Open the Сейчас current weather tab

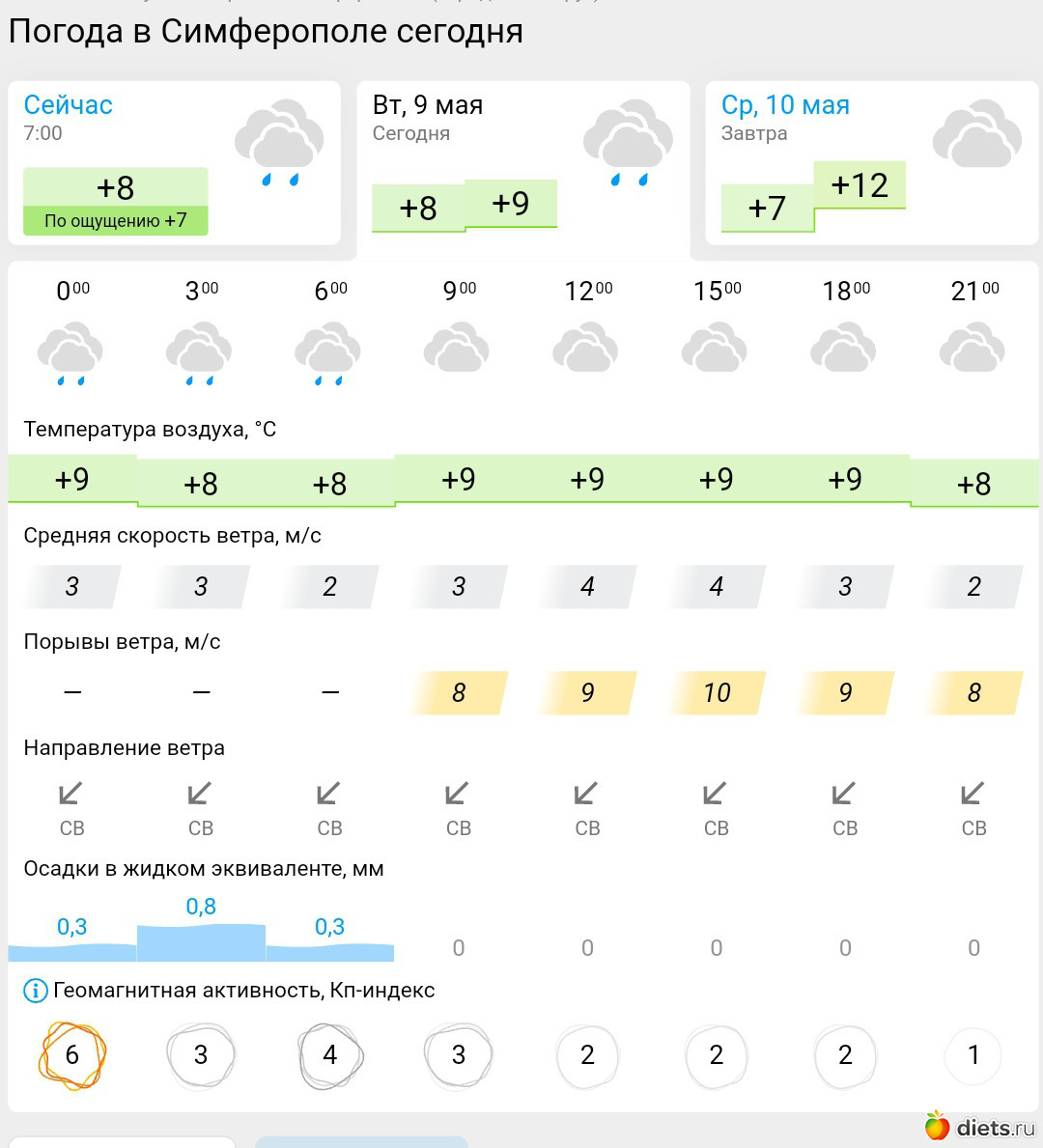point(69,105)
